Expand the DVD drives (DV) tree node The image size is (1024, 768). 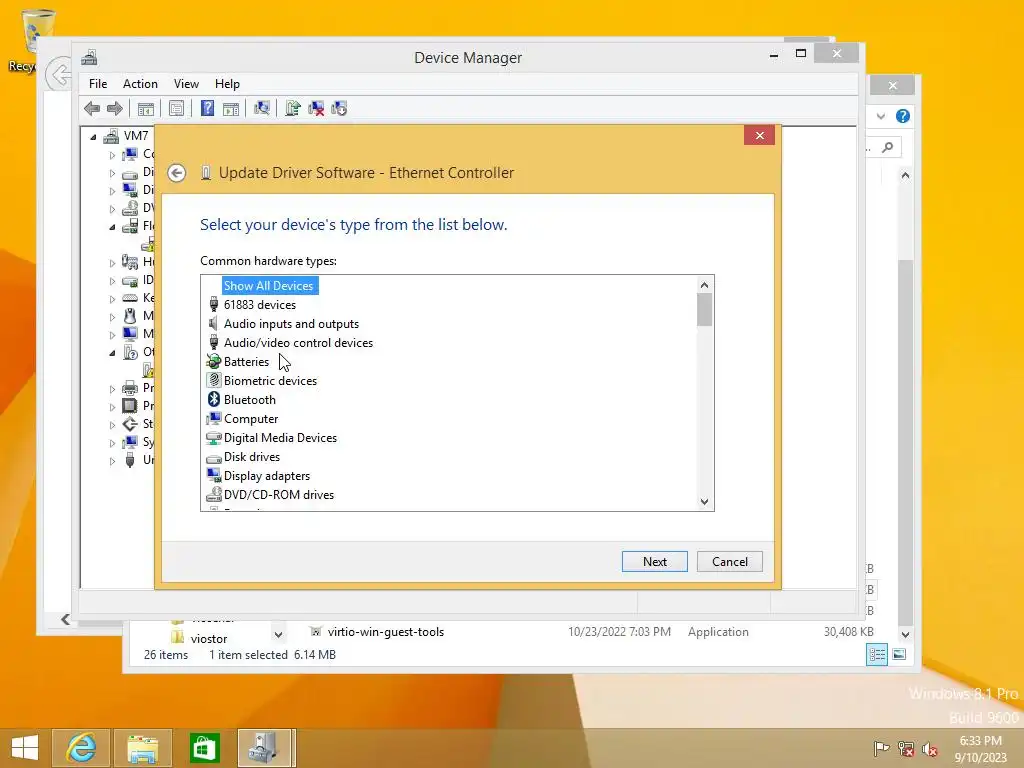112,209
